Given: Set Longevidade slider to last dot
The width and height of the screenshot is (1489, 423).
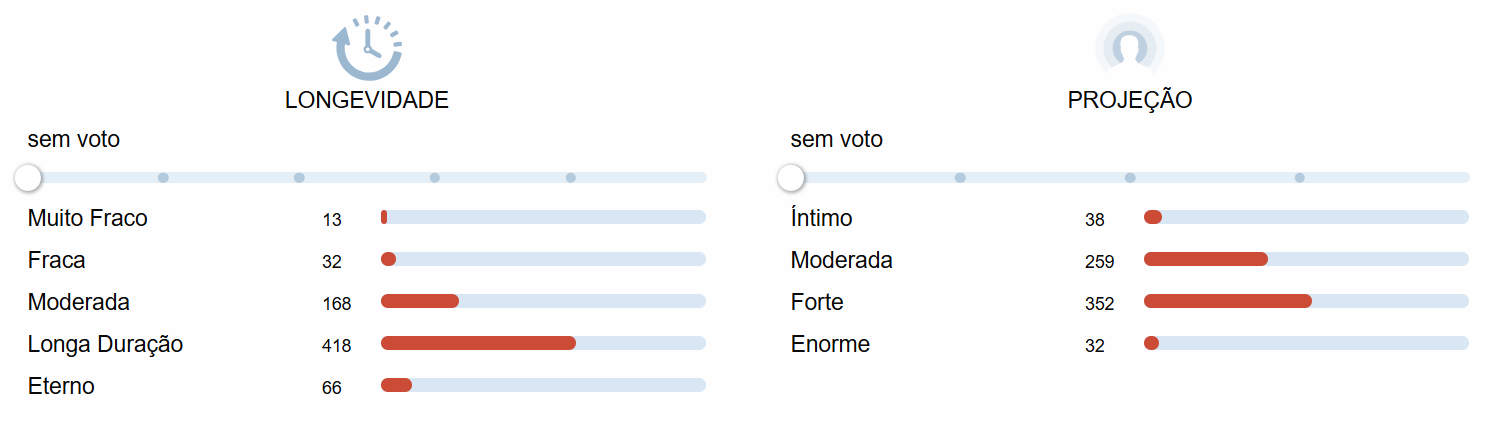Looking at the screenshot, I should [571, 178].
